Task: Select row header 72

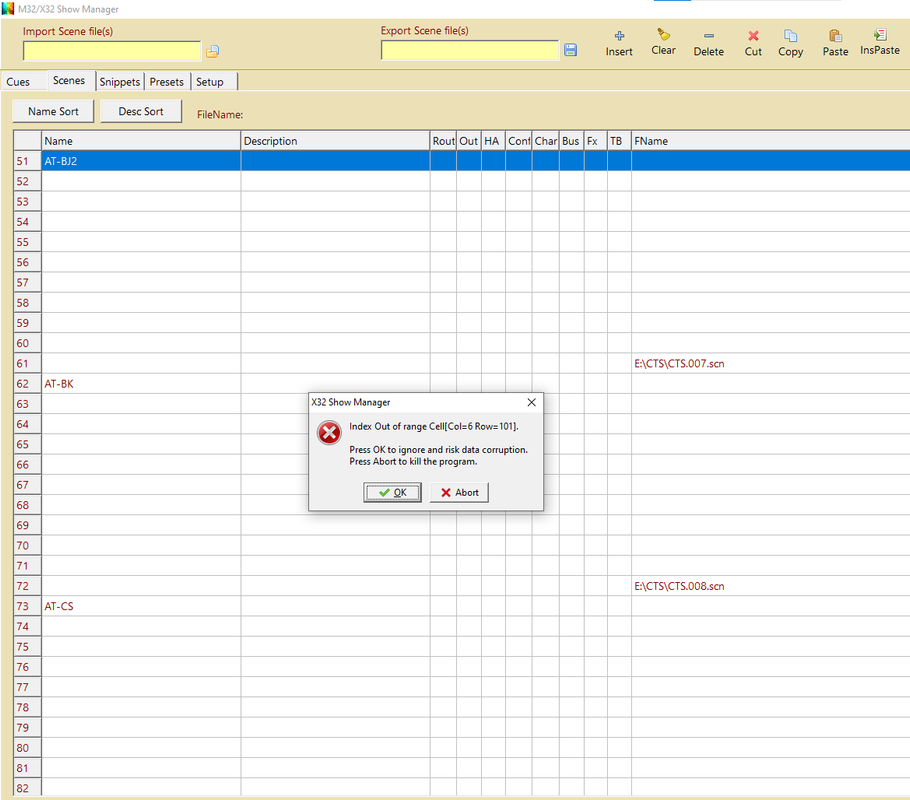Action: (x=27, y=586)
